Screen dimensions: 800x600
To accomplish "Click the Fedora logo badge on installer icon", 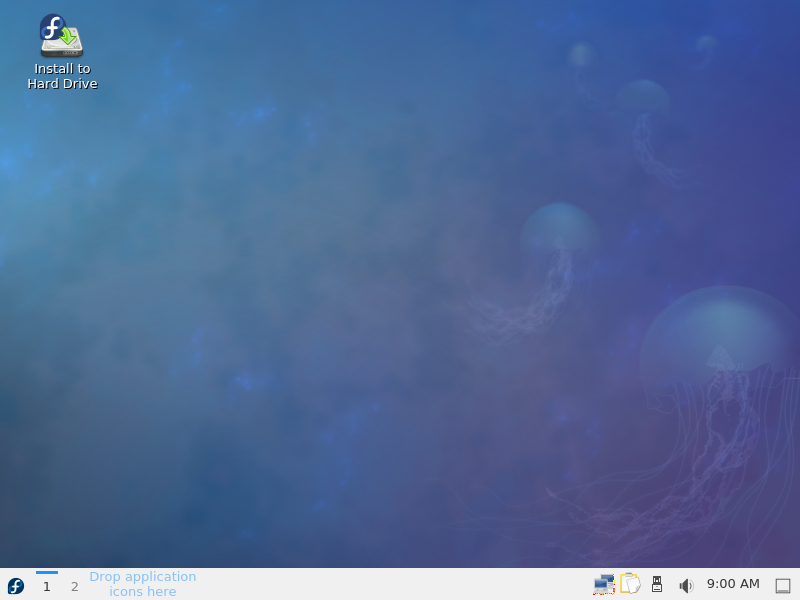I will click(51, 26).
